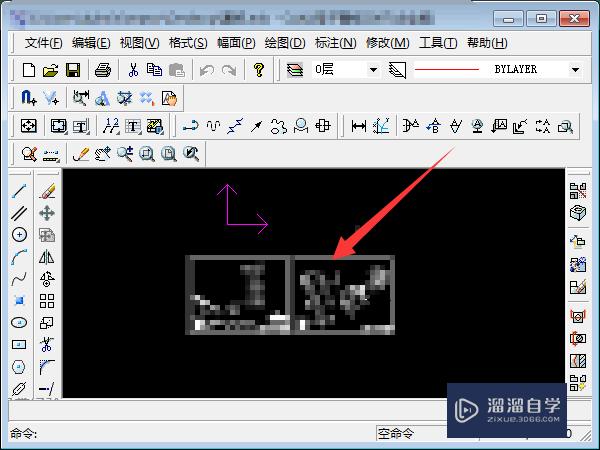Screen dimensions: 600x450
Task: Save the drawing with the floppy disk icon
Action: point(73,70)
